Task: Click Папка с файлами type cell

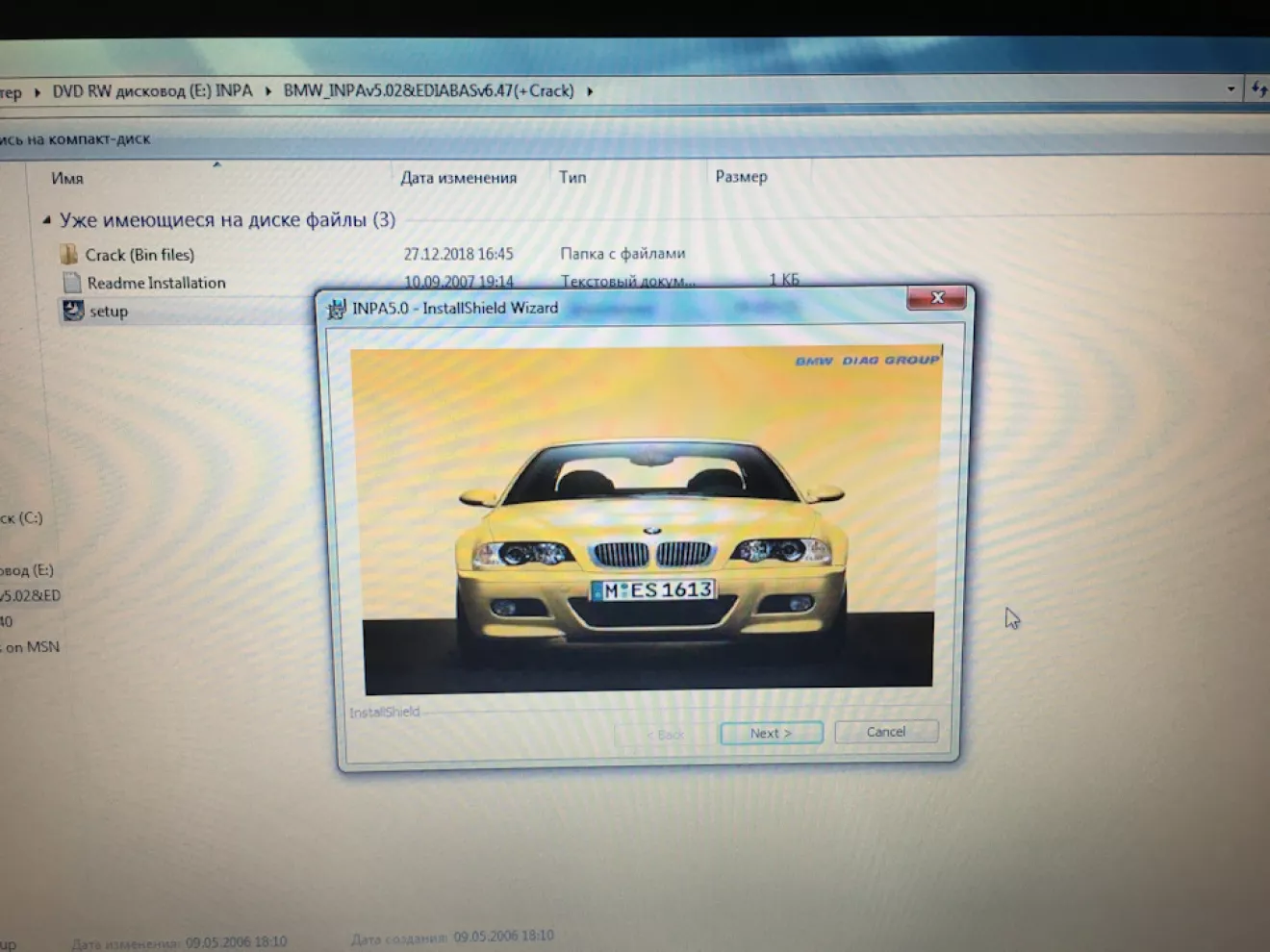Action: [x=622, y=253]
